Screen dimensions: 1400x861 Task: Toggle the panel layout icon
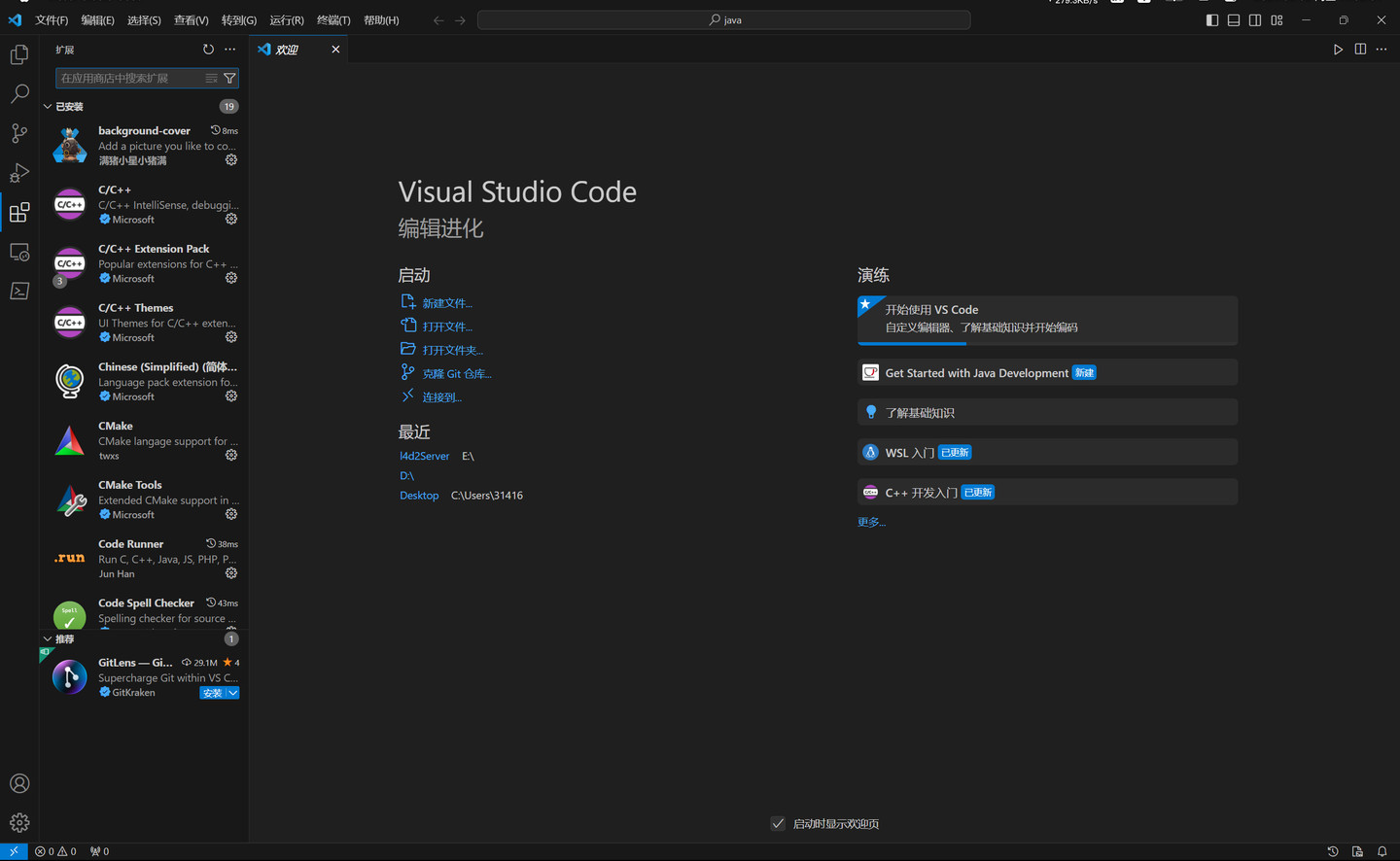tap(1233, 19)
